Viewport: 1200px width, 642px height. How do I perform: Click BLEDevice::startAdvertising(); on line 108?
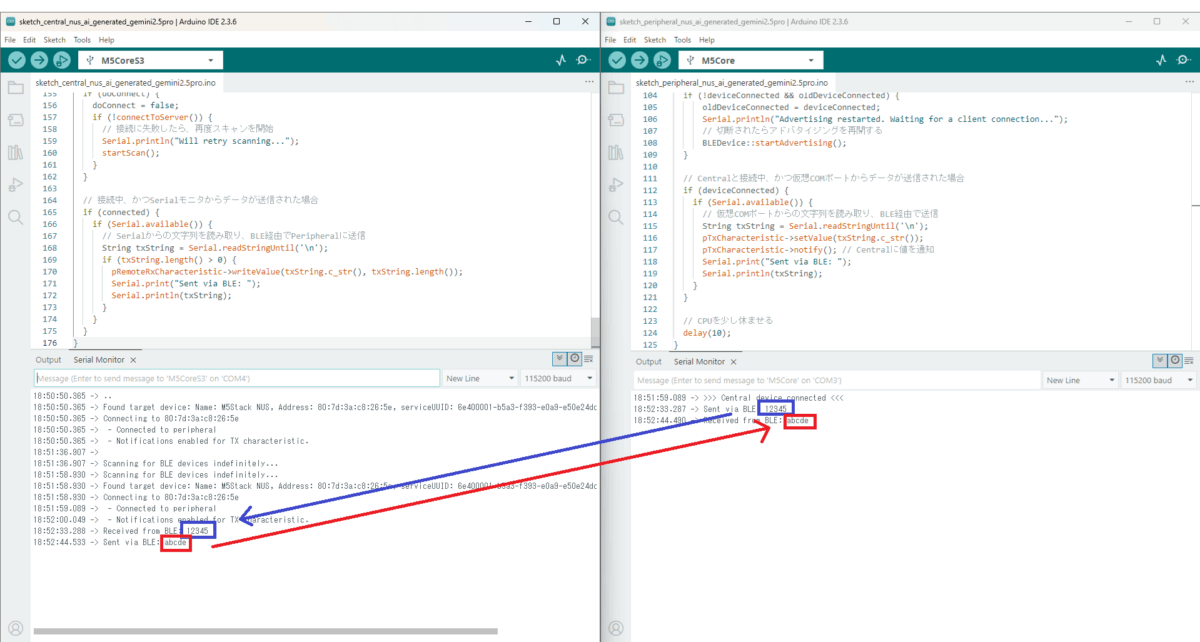tap(774, 142)
